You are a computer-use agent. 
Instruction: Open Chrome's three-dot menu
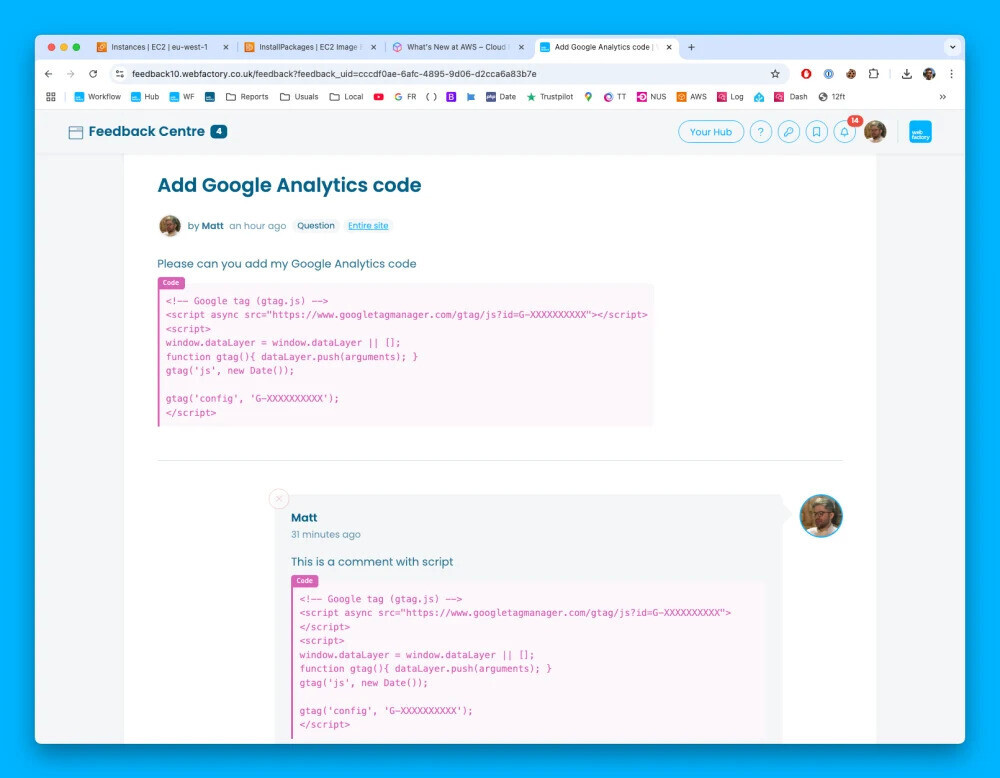951,73
